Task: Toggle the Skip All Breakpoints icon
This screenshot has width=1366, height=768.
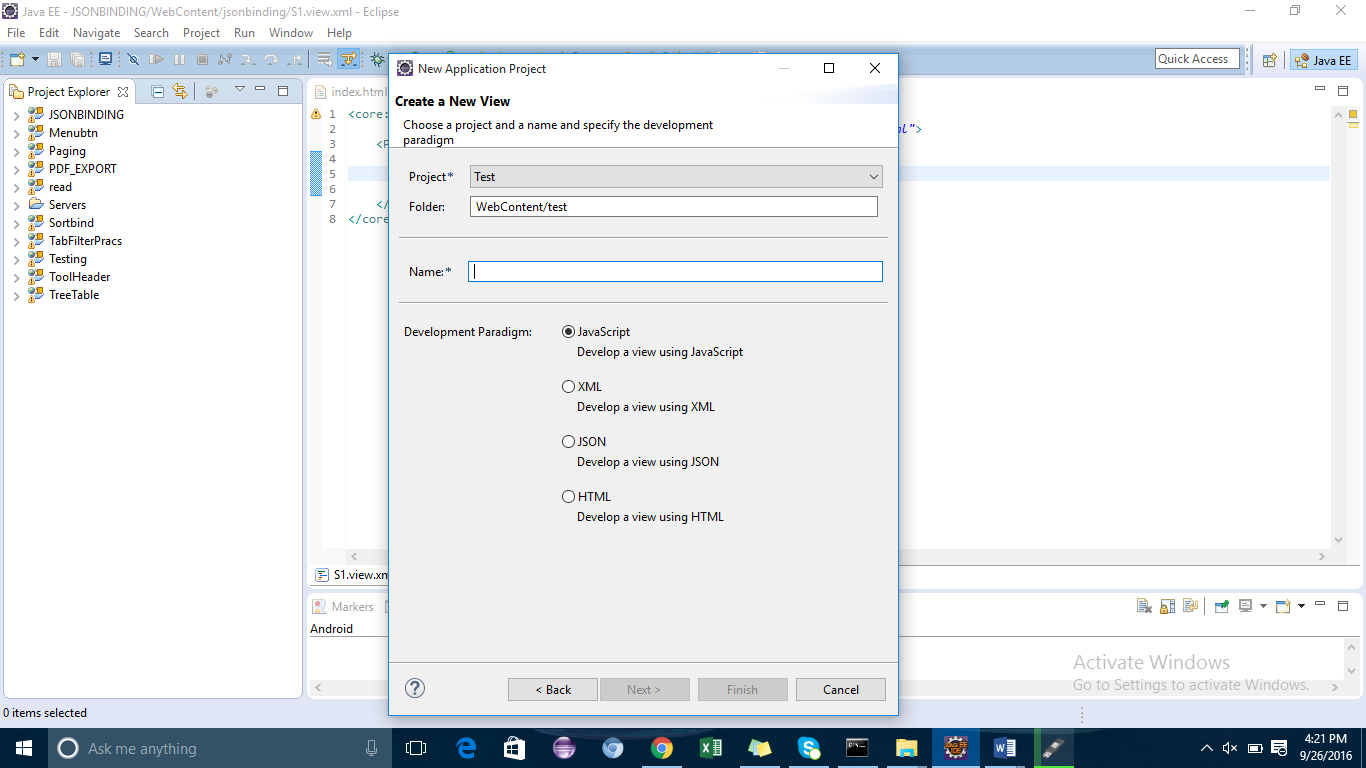Action: (x=133, y=59)
